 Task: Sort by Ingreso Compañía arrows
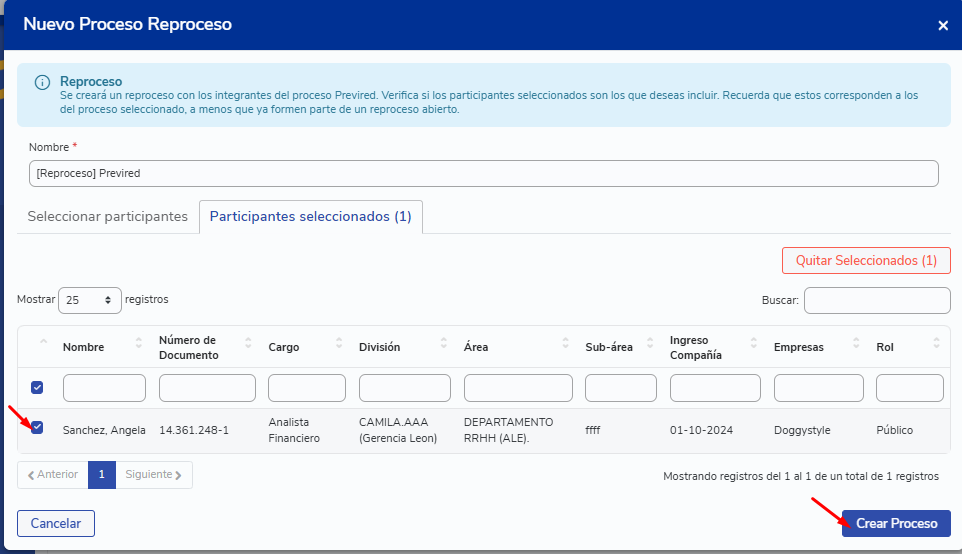pyautogui.click(x=753, y=343)
